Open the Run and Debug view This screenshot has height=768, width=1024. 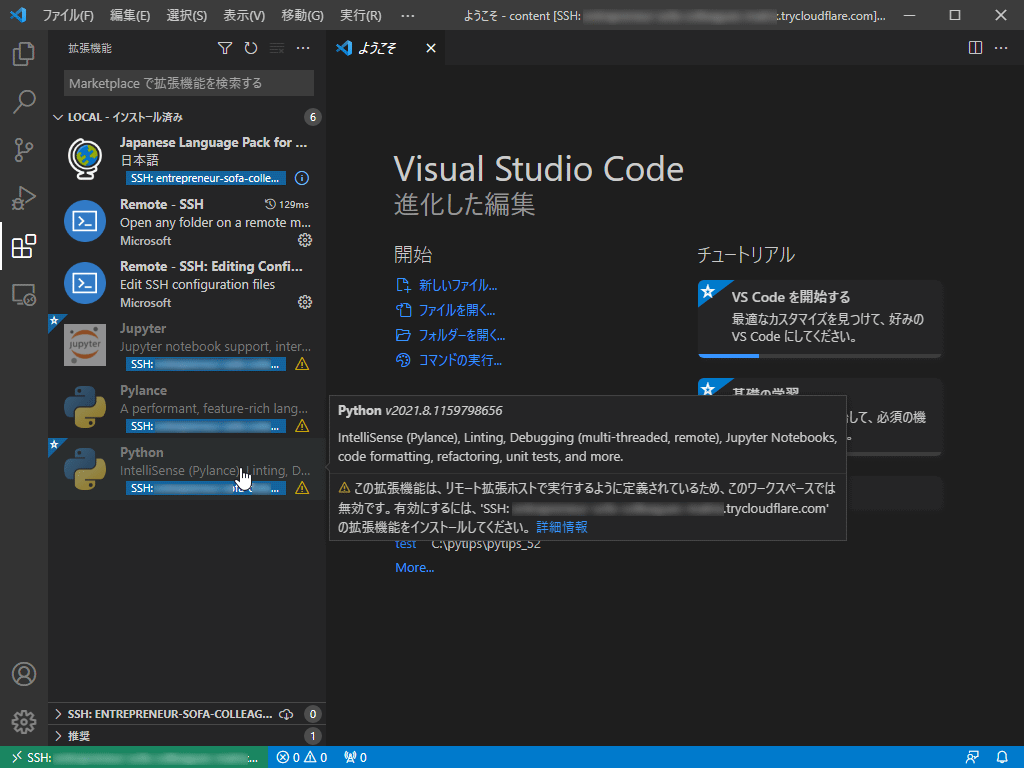coord(24,199)
